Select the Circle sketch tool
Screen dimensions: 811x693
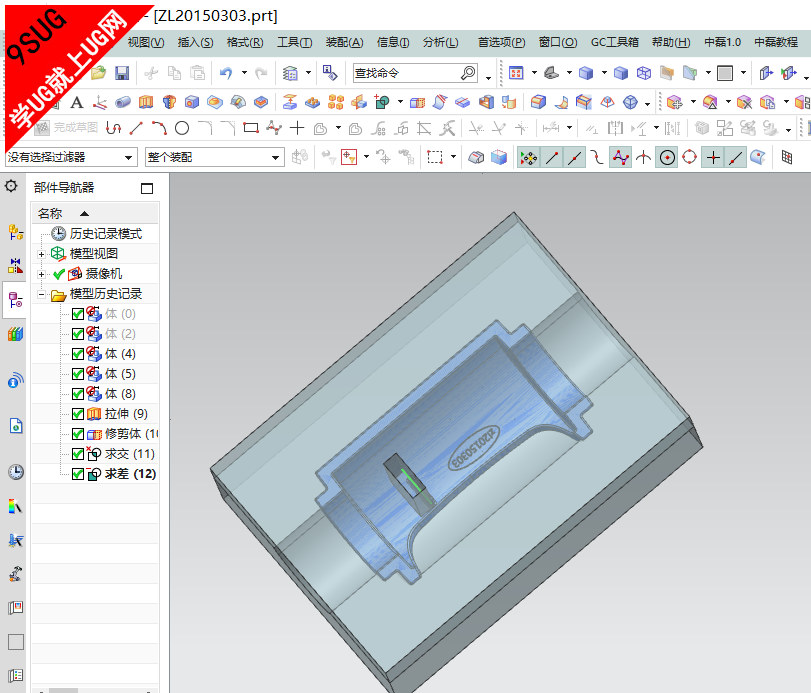click(x=182, y=128)
